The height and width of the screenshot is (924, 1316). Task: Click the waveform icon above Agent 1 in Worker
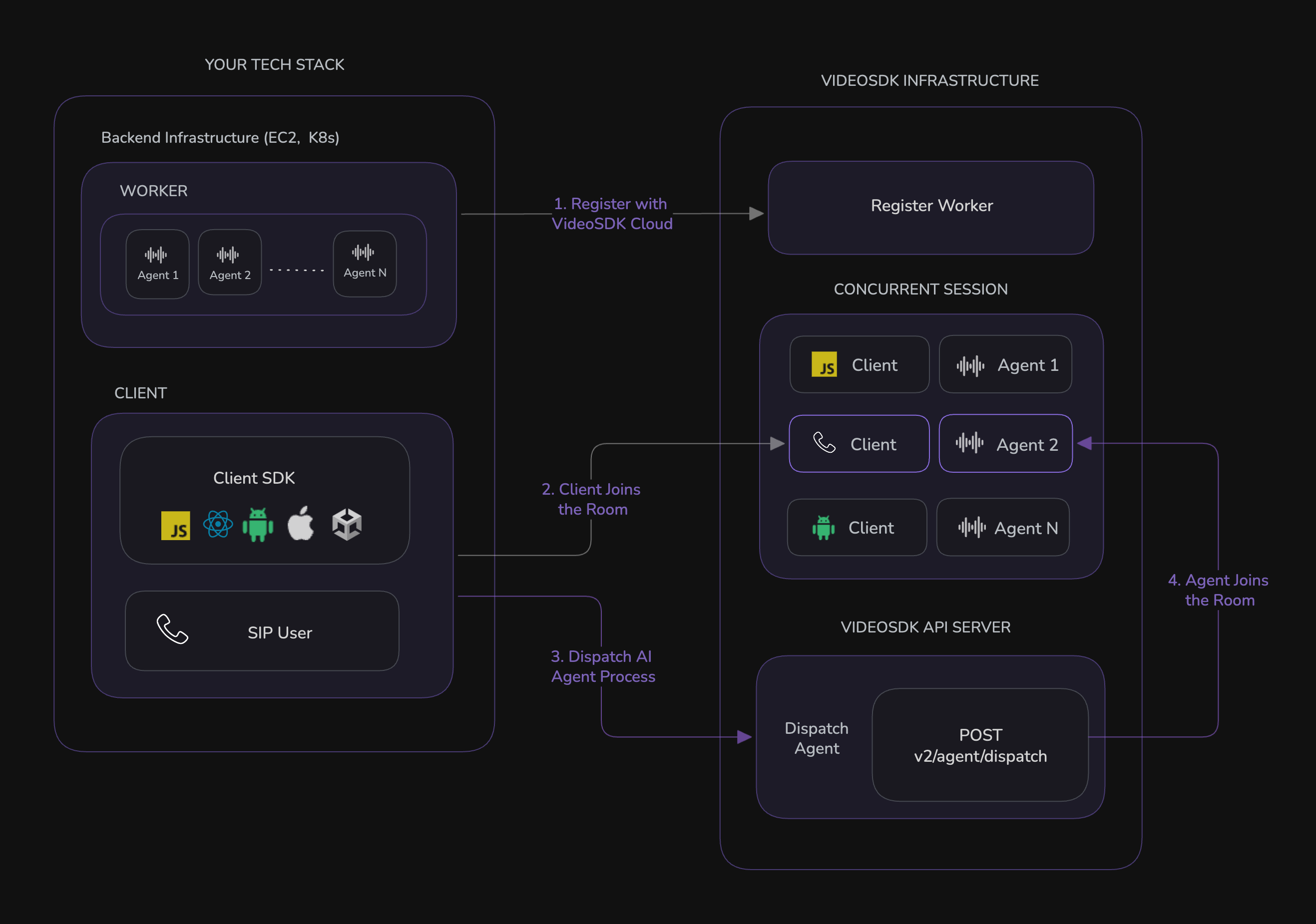pyautogui.click(x=156, y=255)
